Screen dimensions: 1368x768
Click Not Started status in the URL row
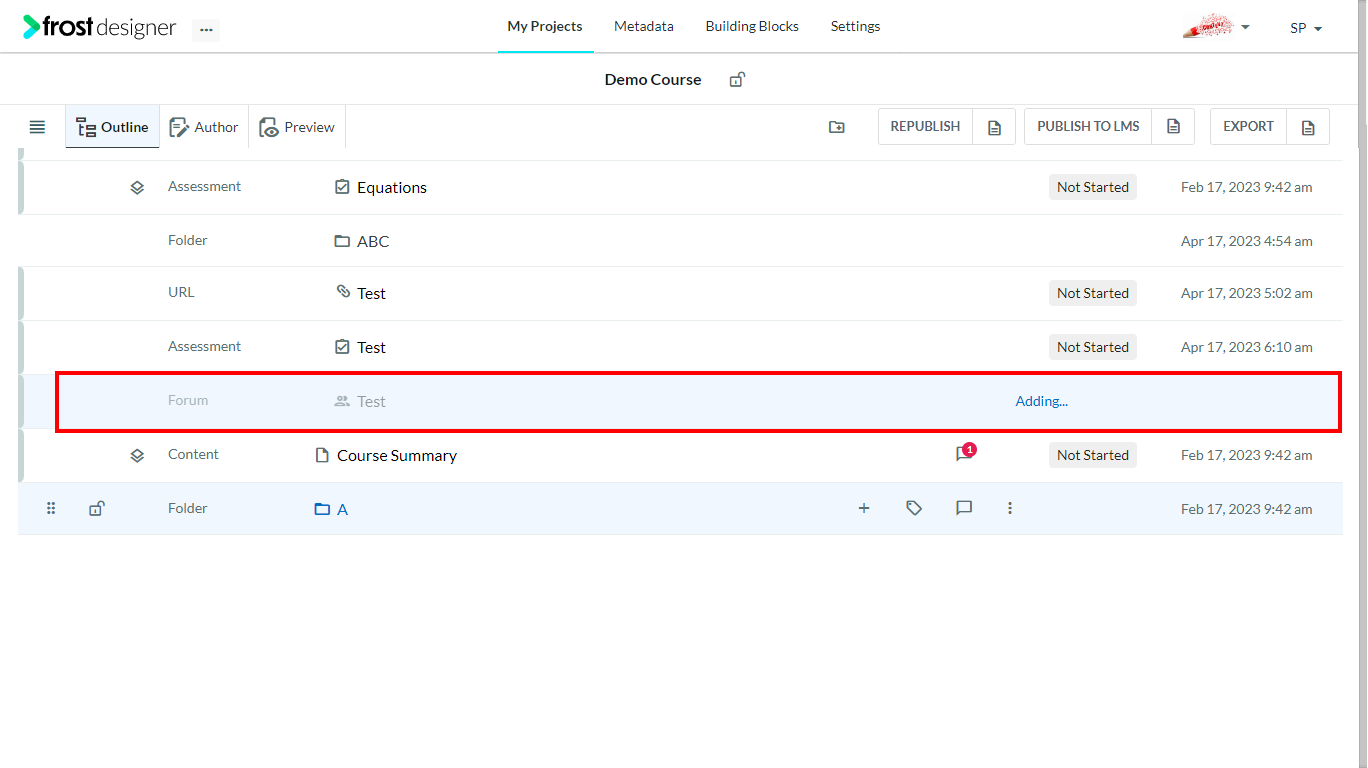point(1093,293)
